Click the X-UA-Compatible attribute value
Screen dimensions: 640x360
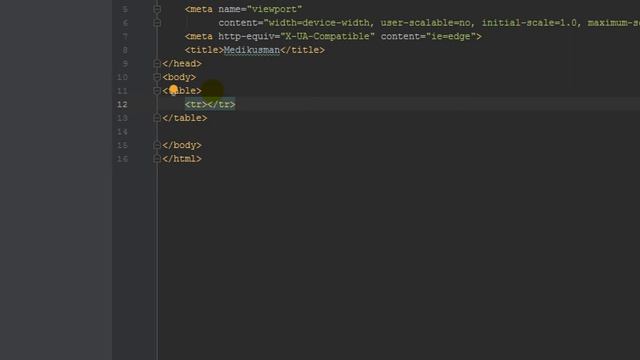pos(327,36)
